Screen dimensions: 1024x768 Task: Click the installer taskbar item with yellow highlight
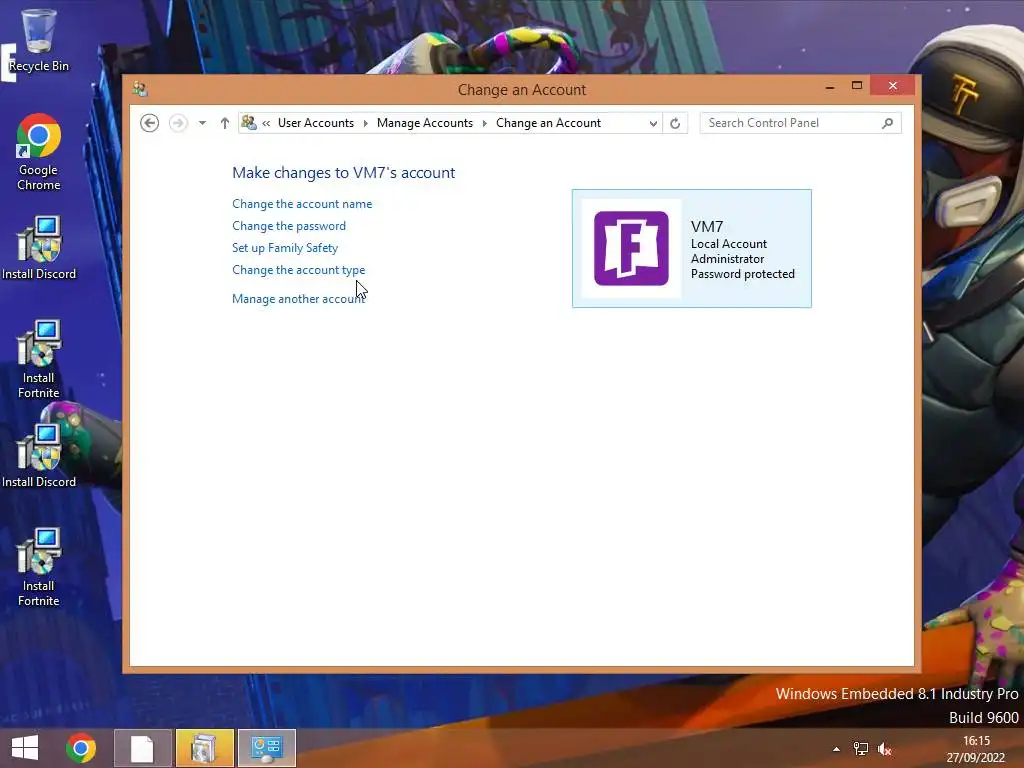click(204, 748)
